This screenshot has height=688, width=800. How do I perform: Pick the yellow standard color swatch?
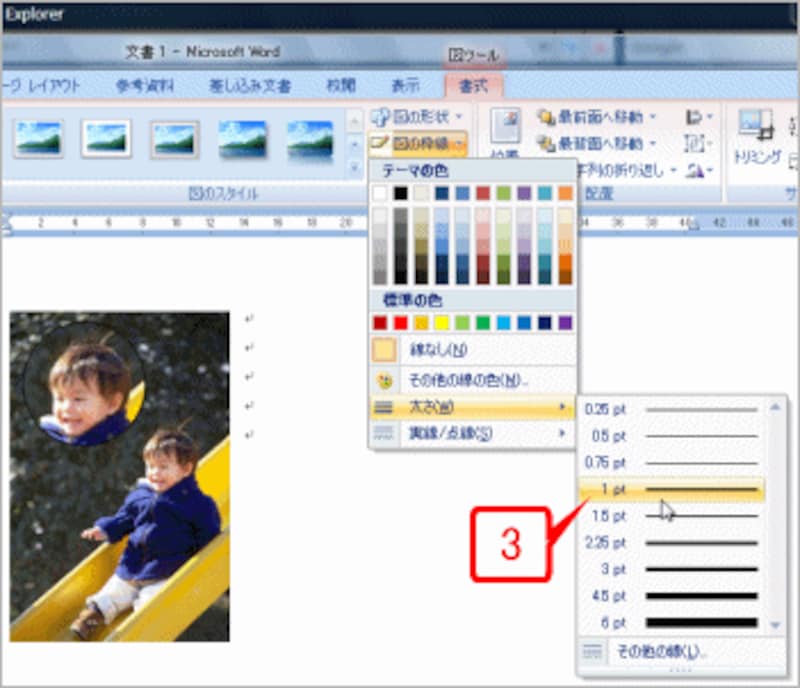pyautogui.click(x=442, y=322)
